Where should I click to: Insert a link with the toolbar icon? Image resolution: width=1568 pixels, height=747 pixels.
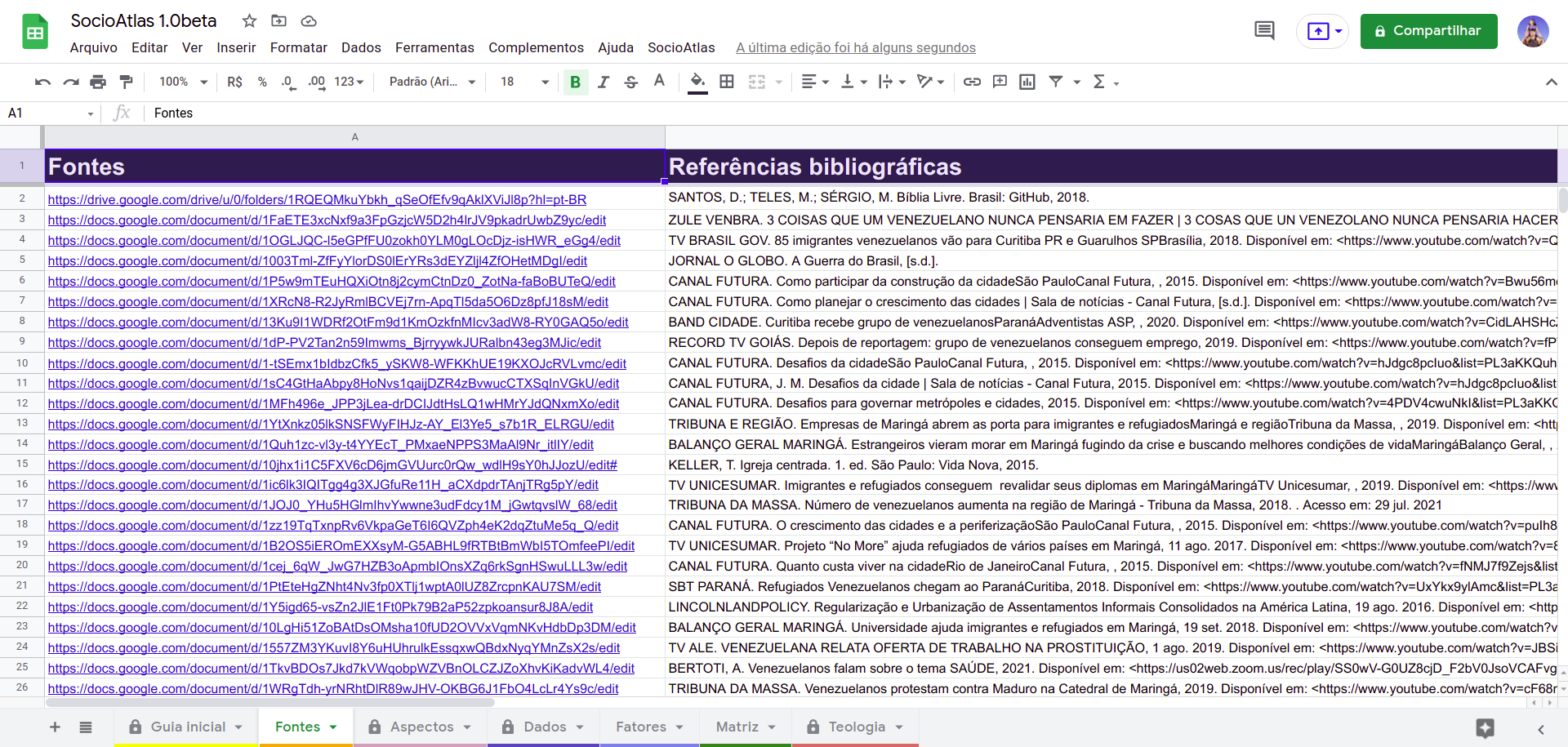click(x=972, y=82)
